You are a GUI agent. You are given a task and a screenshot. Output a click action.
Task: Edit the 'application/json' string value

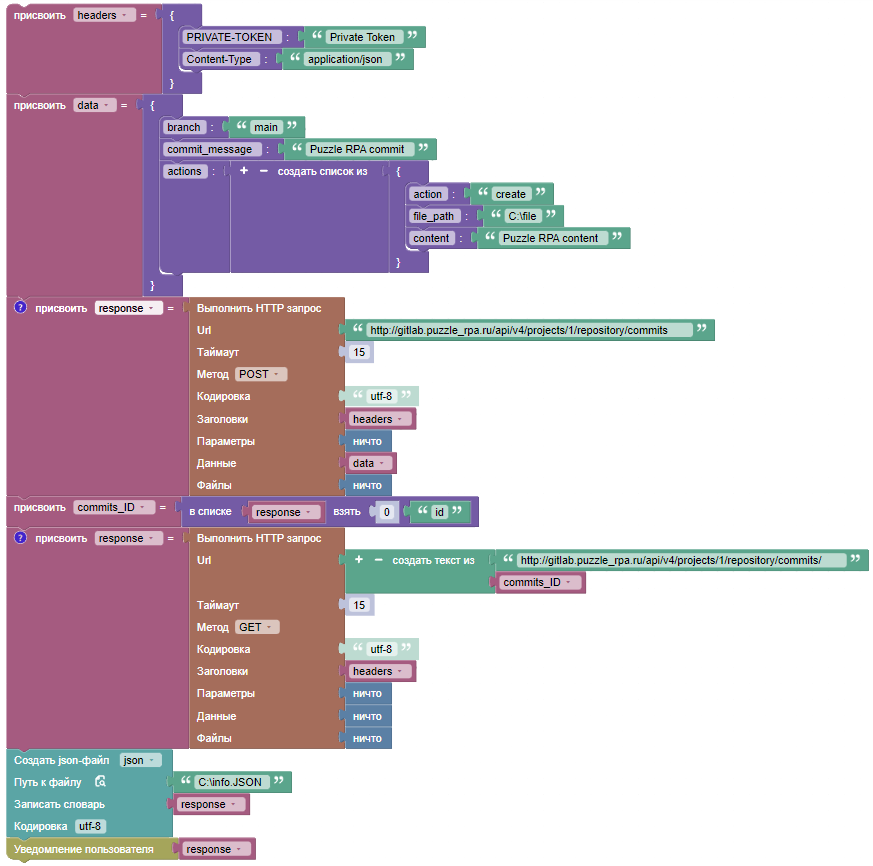click(x=345, y=59)
